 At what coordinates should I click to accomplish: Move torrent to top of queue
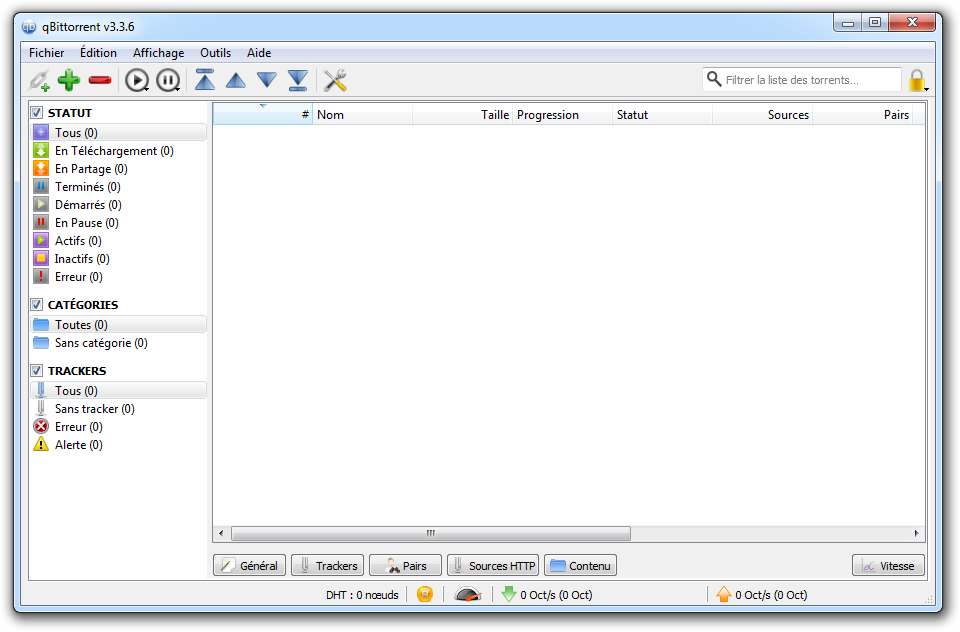point(204,80)
